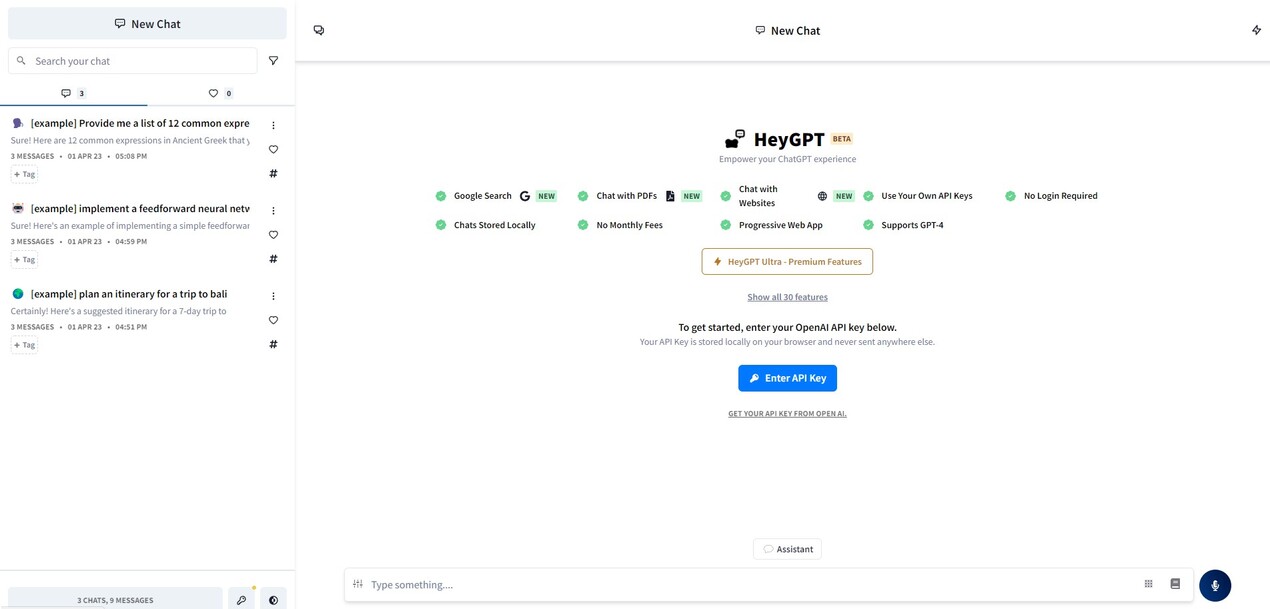Image resolution: width=1270 pixels, height=609 pixels.
Task: Focus the Type something message box
Action: click(752, 585)
